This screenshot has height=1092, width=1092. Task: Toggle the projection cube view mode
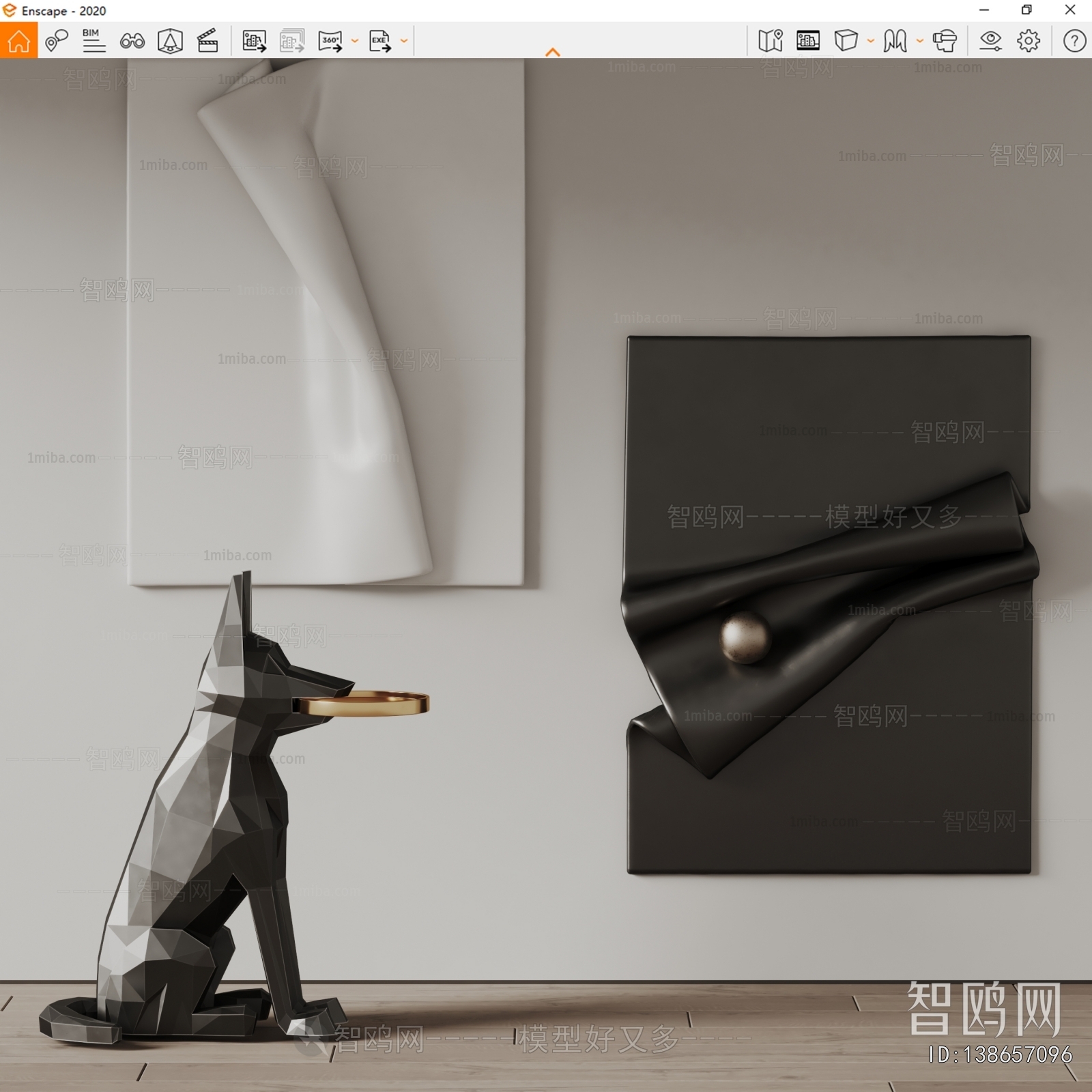[x=846, y=41]
